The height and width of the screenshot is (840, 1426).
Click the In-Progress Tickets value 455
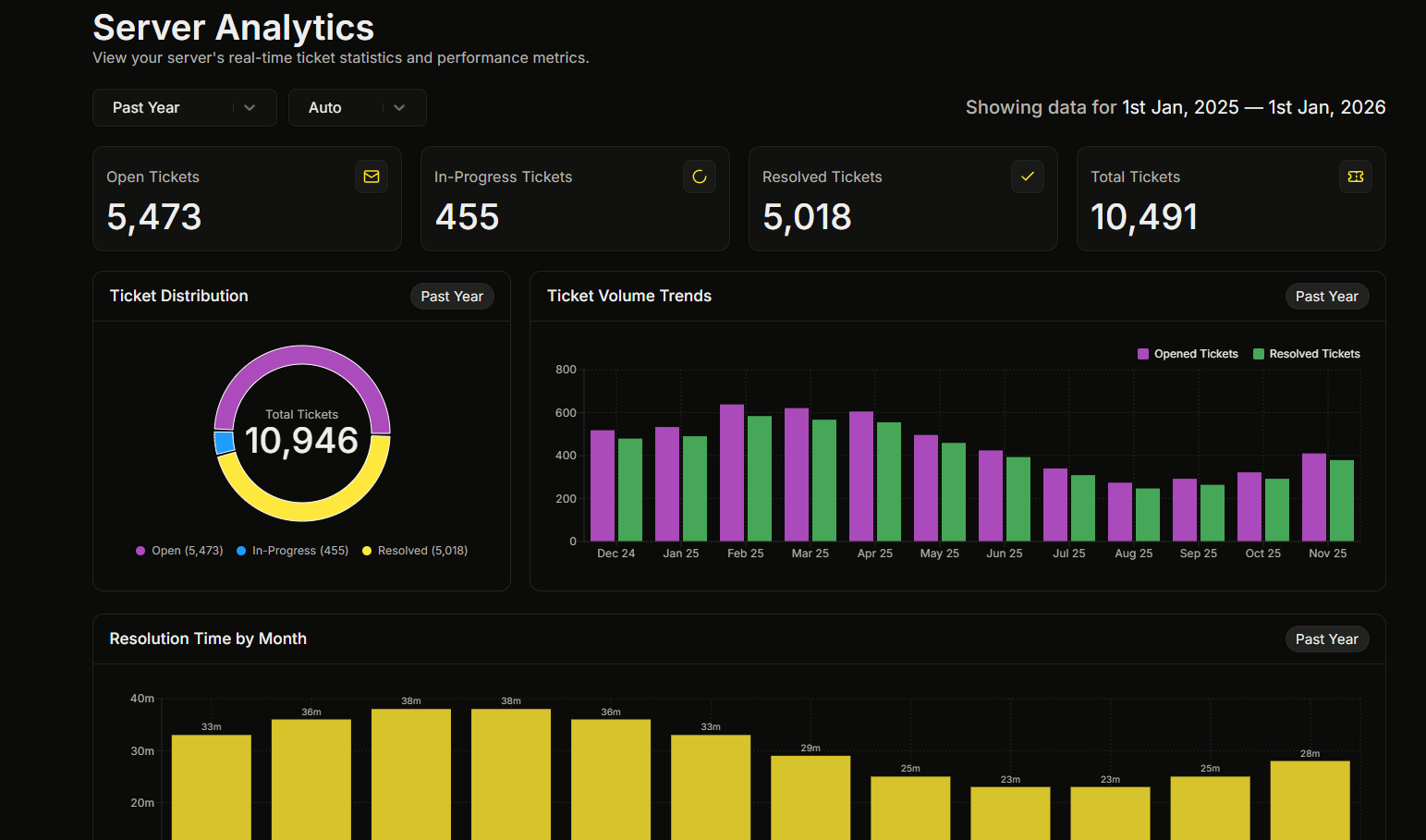(x=468, y=217)
